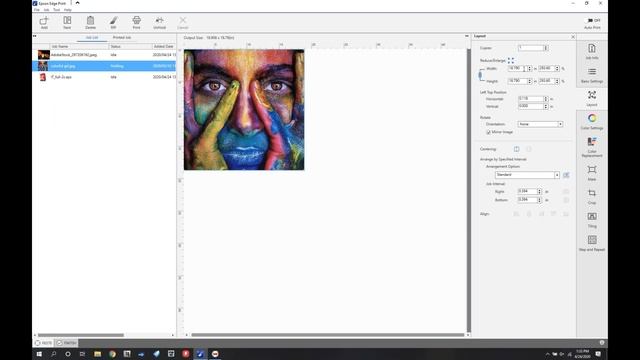
Task: Click the preview area horizontal scrollbar
Action: pyautogui.click(x=328, y=335)
